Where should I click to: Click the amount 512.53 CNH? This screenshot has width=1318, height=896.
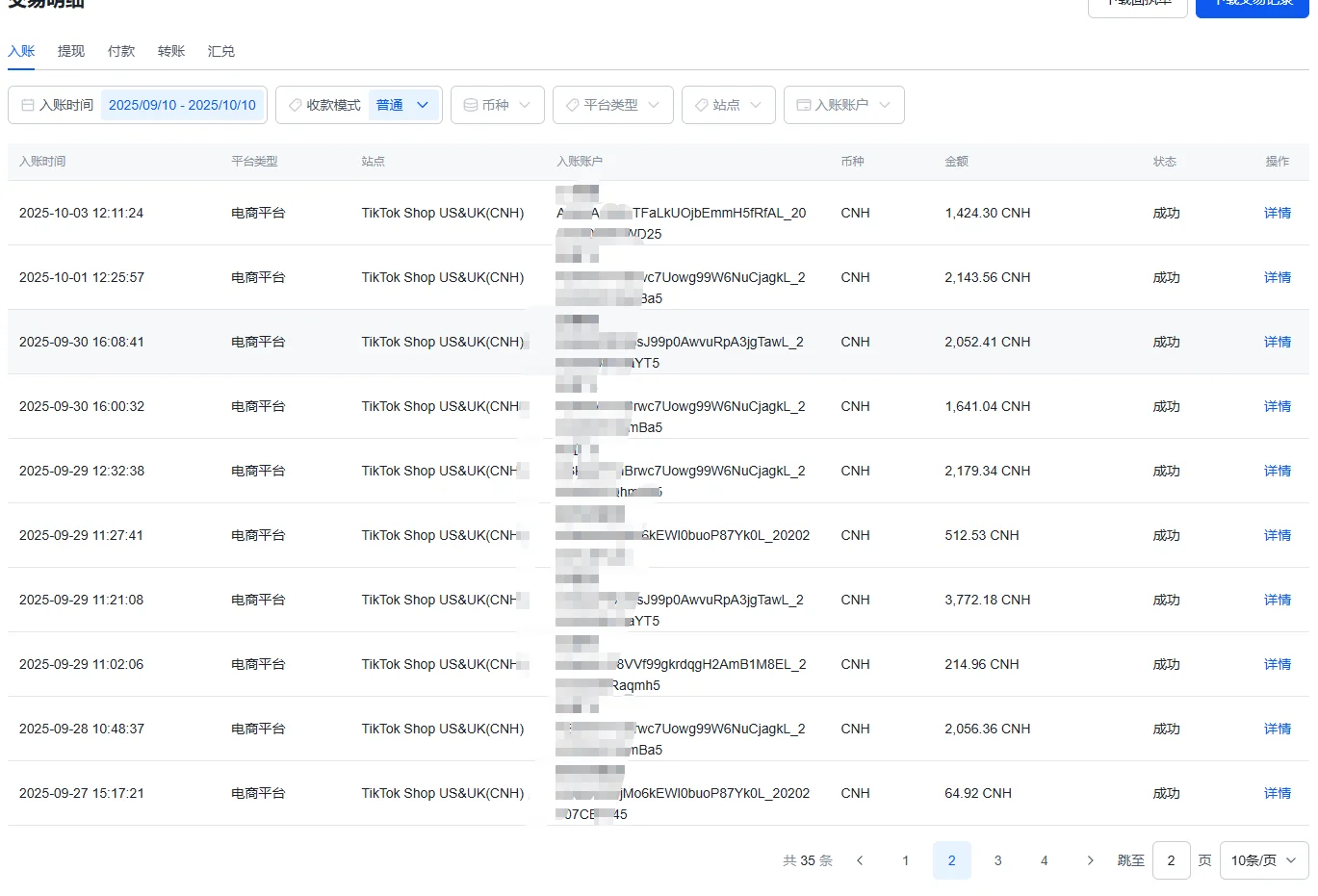pos(982,535)
